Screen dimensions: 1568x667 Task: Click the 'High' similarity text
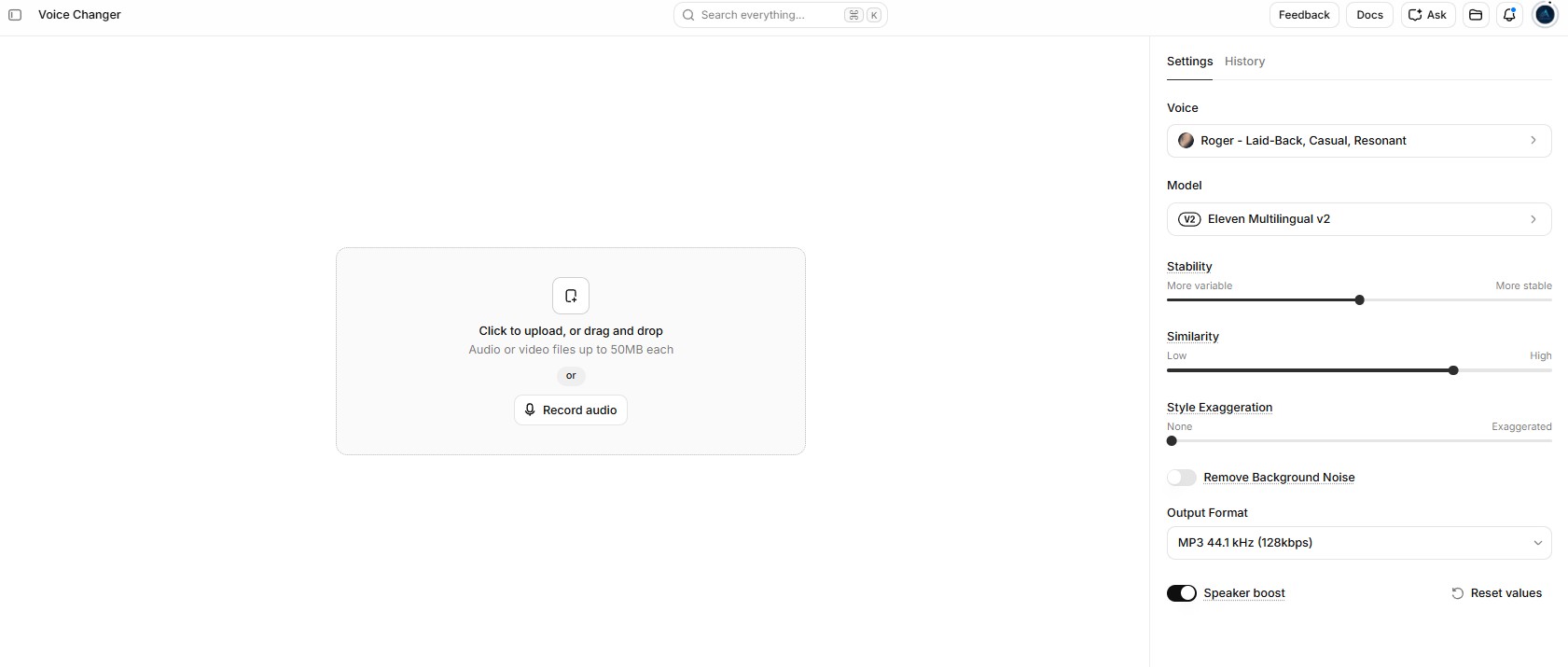[x=1540, y=356]
